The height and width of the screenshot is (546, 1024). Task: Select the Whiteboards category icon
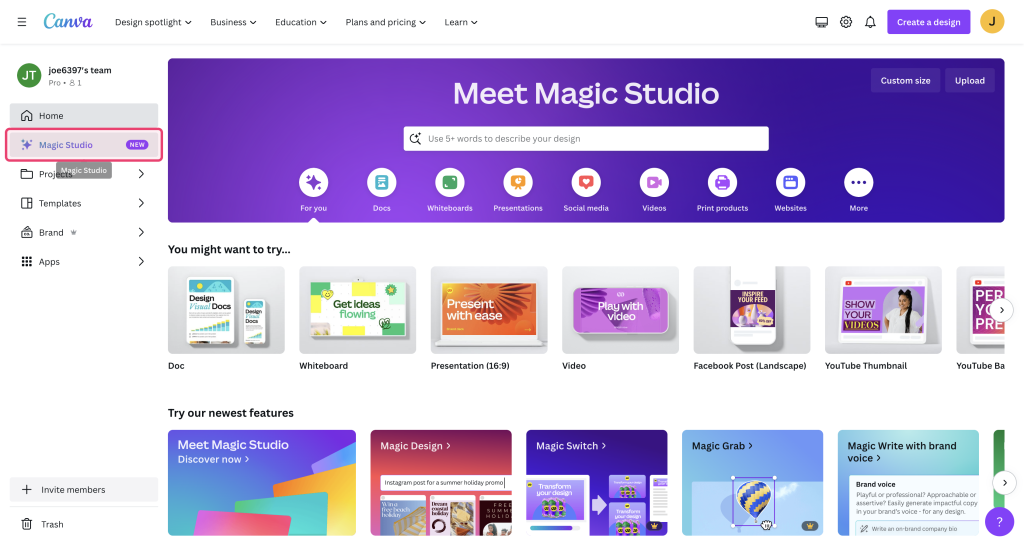[449, 183]
